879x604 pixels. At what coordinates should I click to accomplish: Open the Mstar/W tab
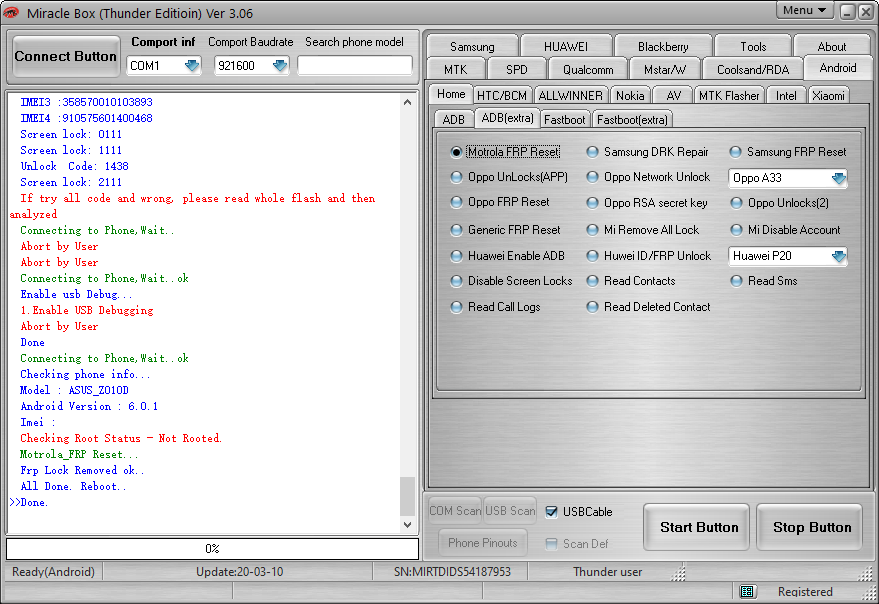click(665, 70)
